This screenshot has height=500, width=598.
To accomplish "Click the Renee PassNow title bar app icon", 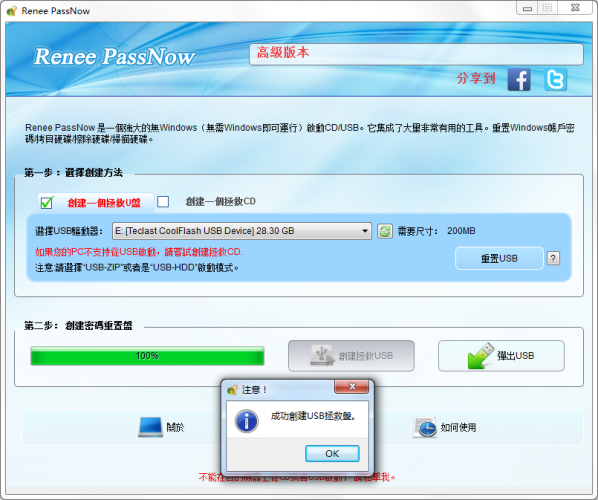I will tap(12, 11).
